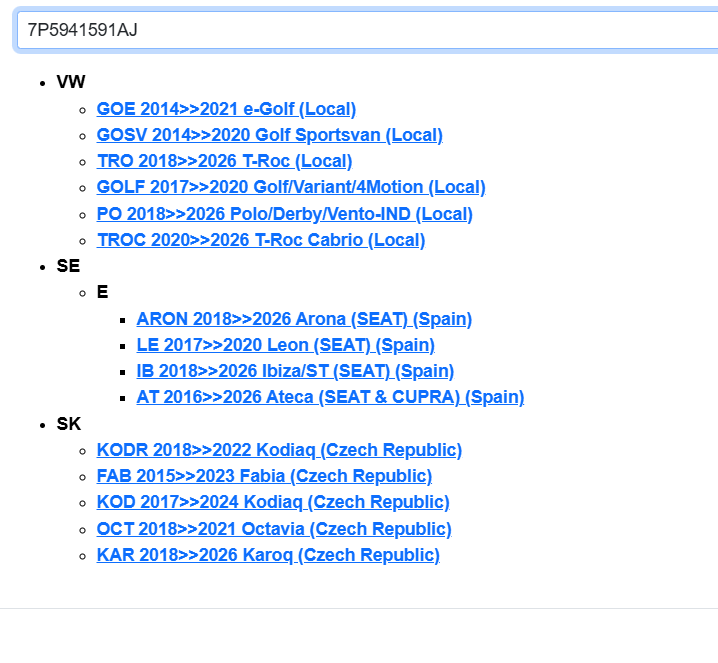
Task: Open GOLF 2017>>2020 Golf/Variant/4Motion link
Action: (x=291, y=187)
